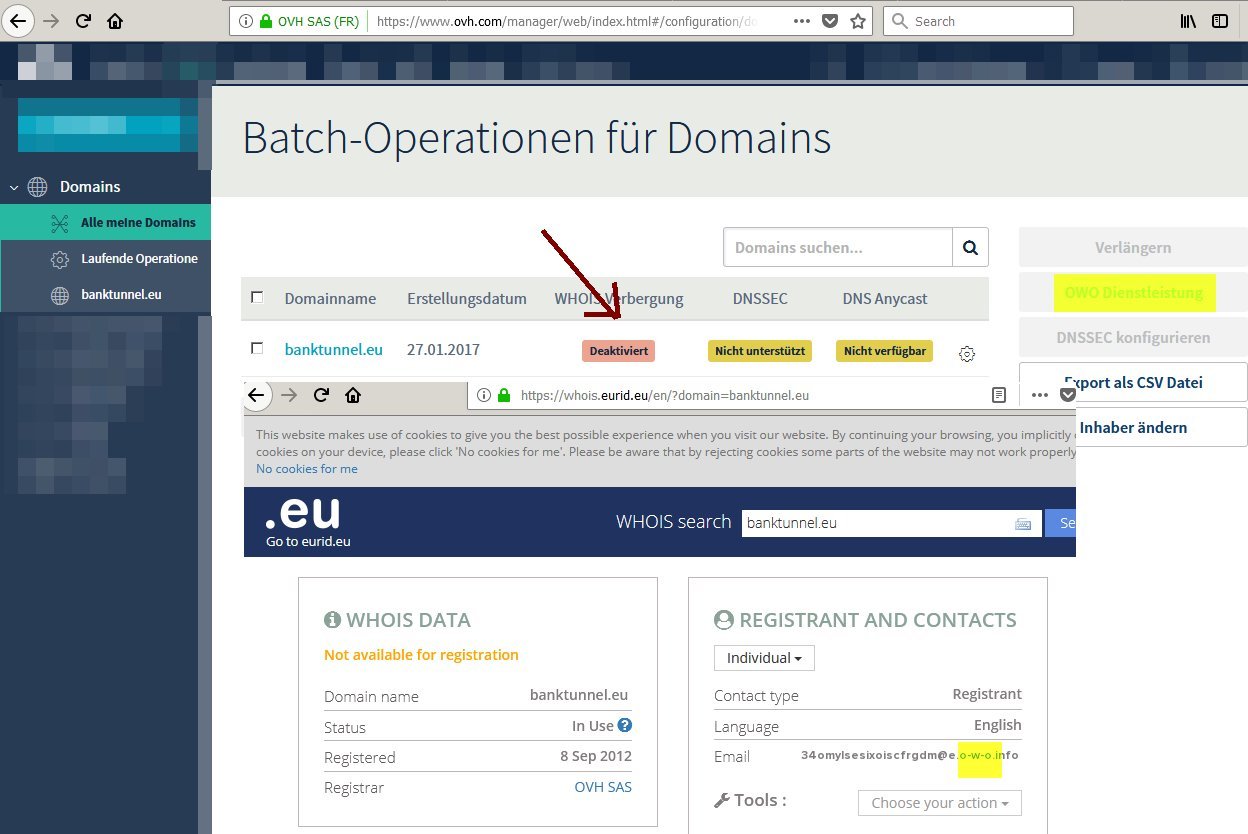Open the gear settings icon for banktunnel.eu row

pyautogui.click(x=966, y=353)
